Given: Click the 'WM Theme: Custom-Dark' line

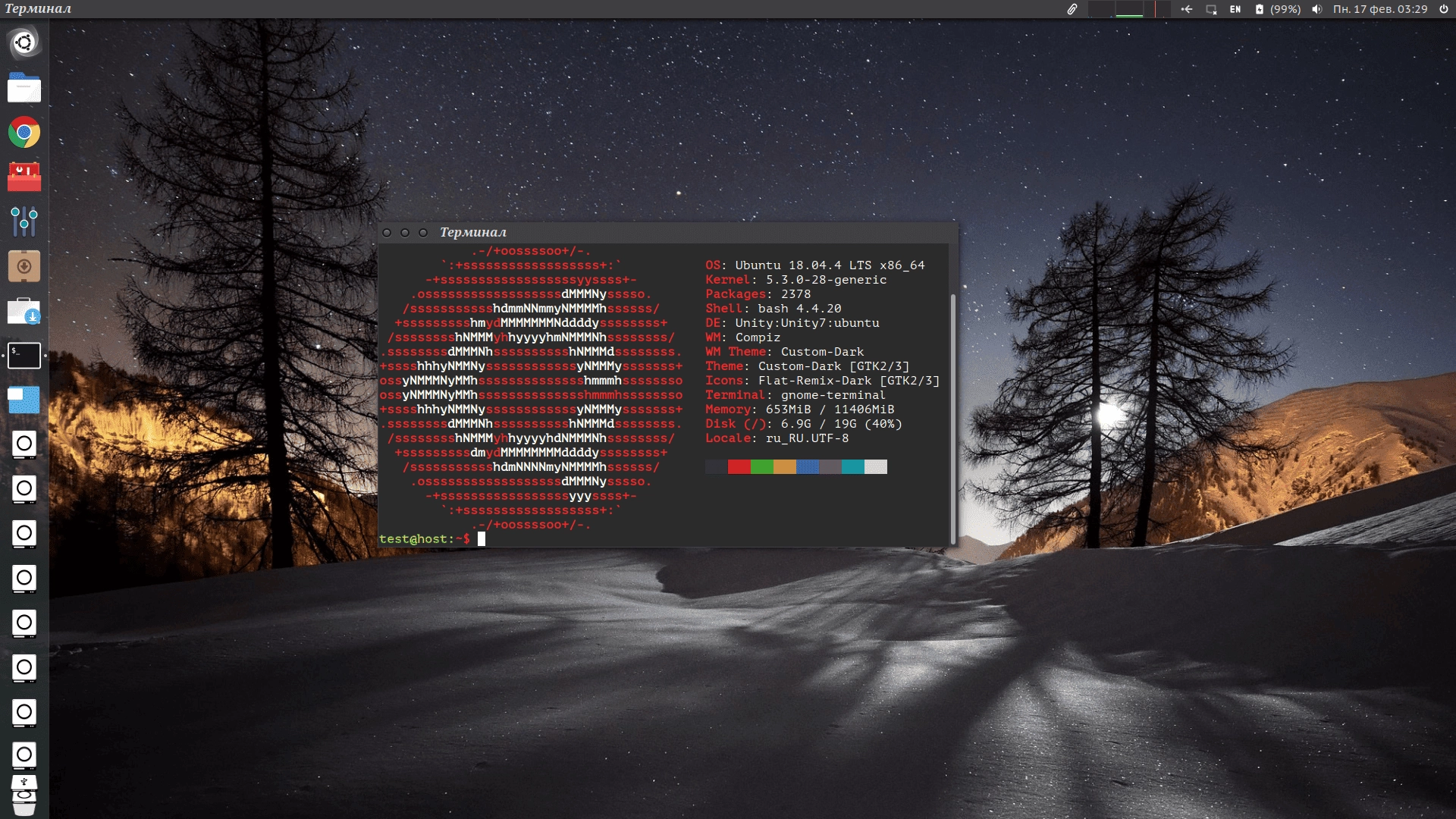Looking at the screenshot, I should pos(785,352).
